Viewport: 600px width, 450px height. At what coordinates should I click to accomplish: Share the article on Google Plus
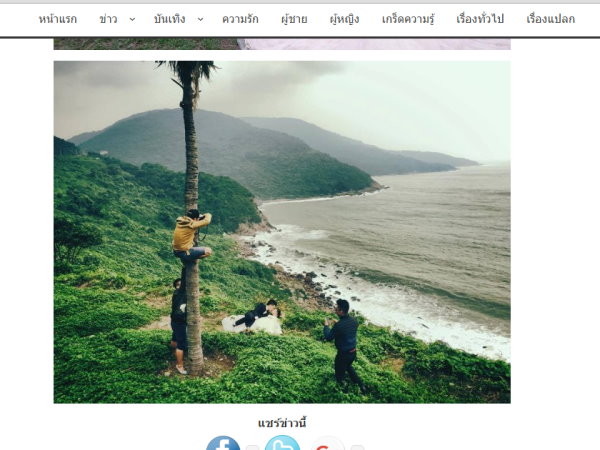tap(327, 444)
